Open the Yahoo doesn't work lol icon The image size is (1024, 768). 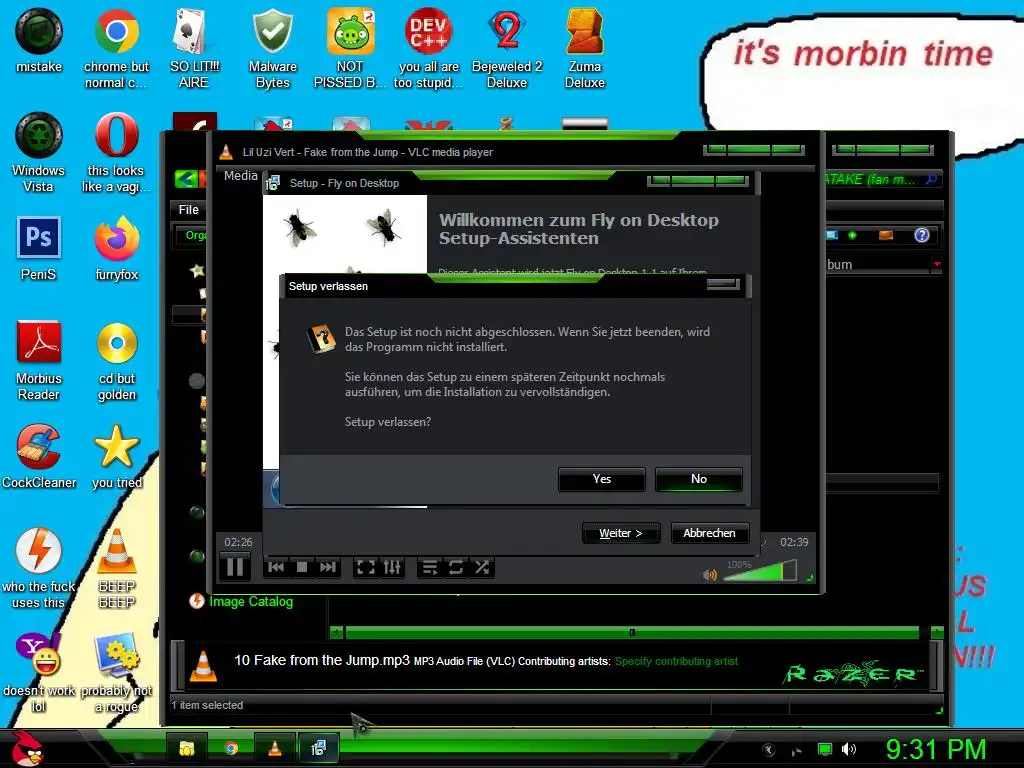(39, 673)
